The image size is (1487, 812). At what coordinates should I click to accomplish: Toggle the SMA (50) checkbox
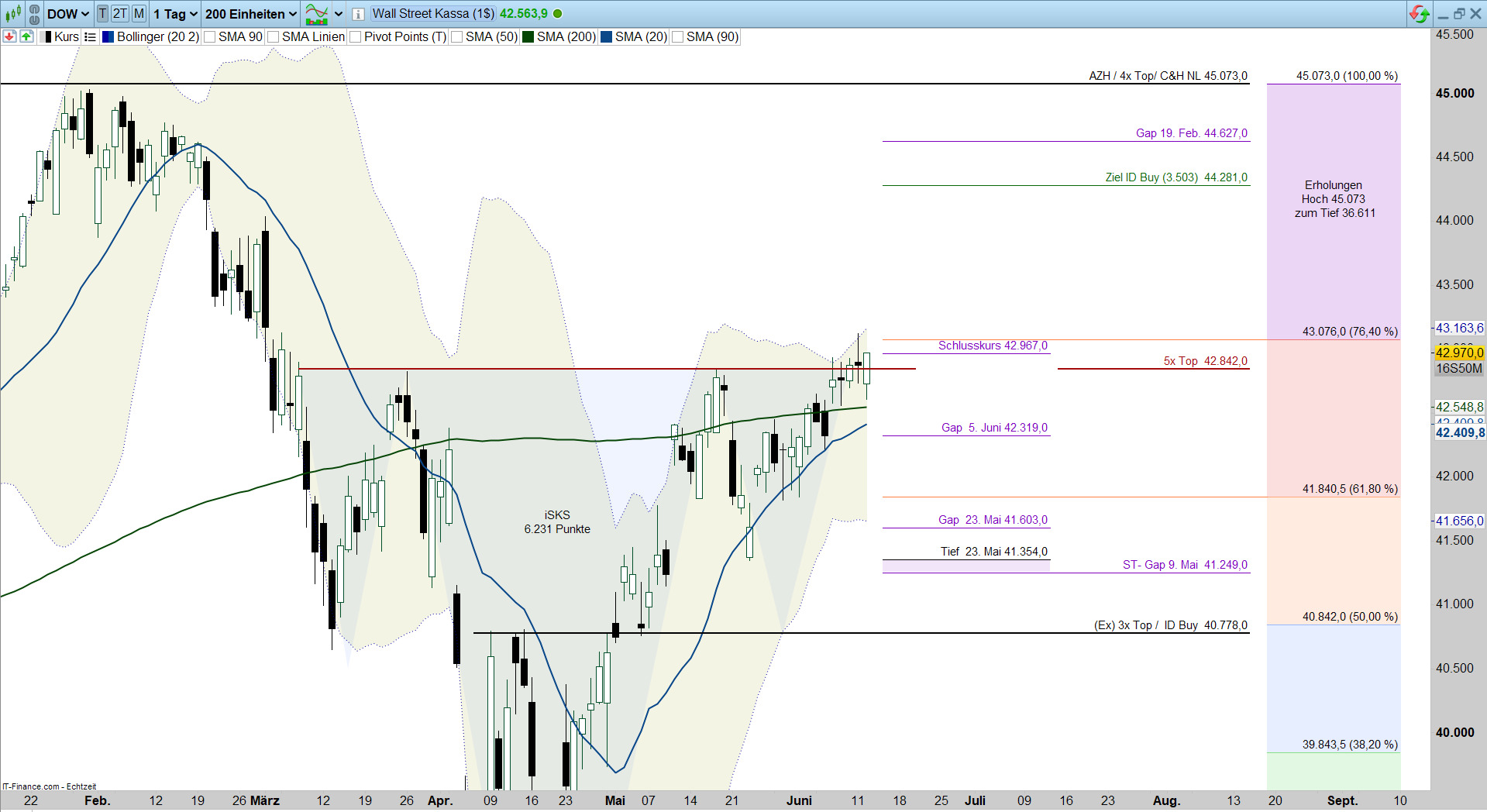[456, 37]
